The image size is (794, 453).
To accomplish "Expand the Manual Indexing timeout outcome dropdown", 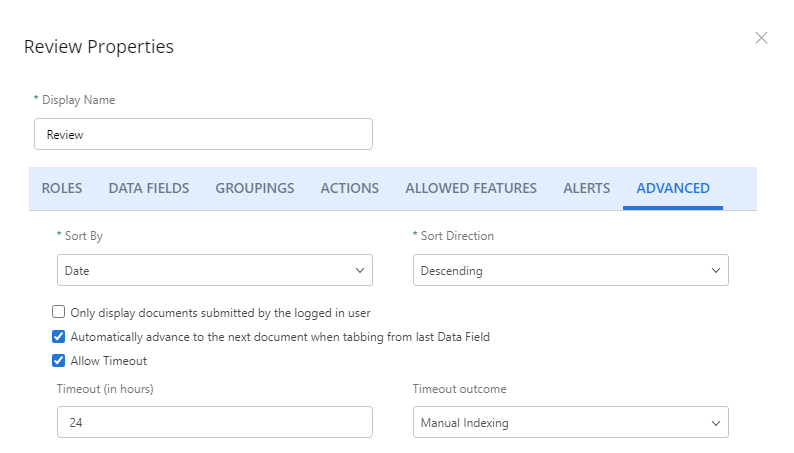I will [x=571, y=422].
